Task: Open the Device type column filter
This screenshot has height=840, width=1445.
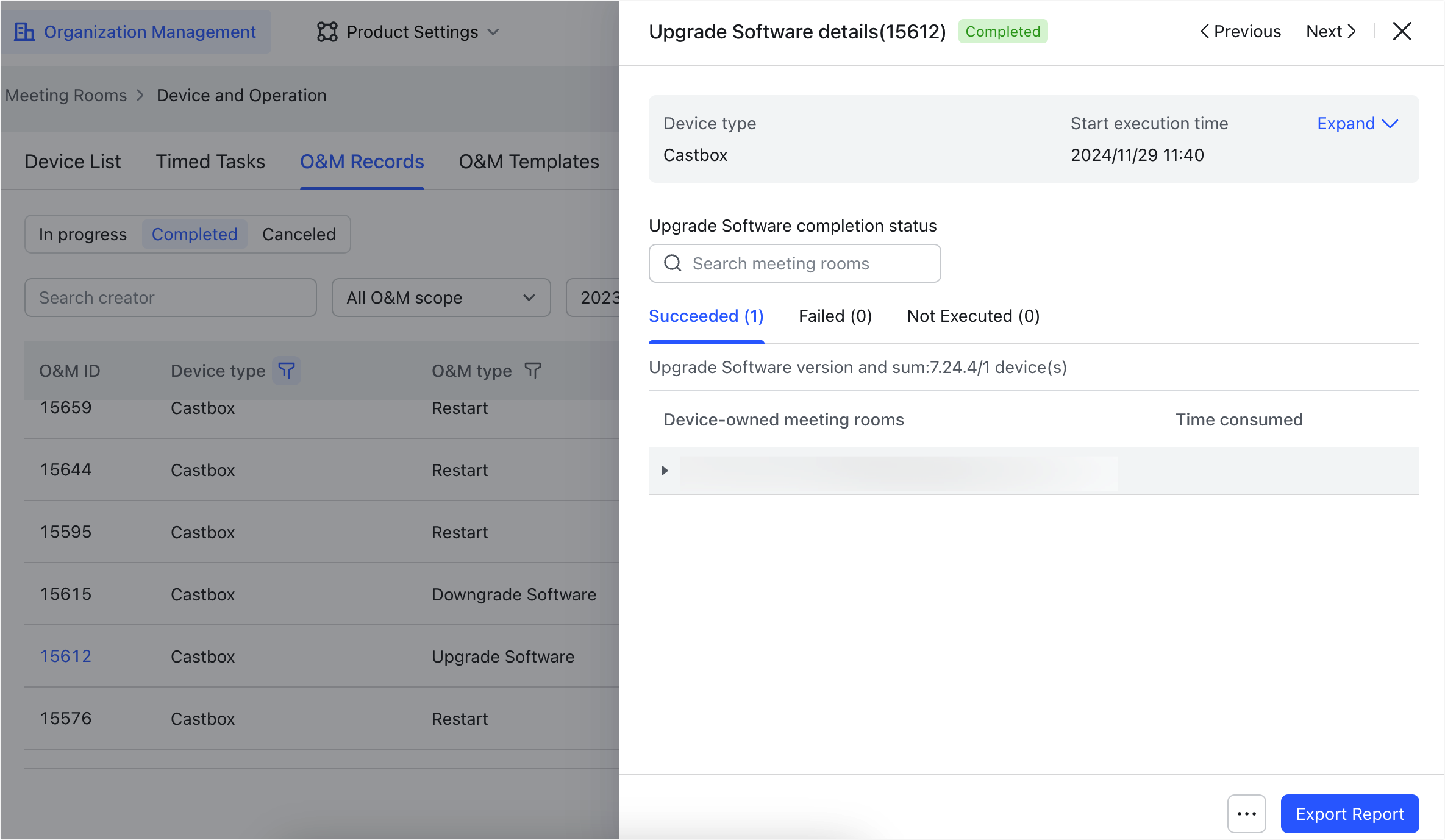Action: (x=287, y=371)
